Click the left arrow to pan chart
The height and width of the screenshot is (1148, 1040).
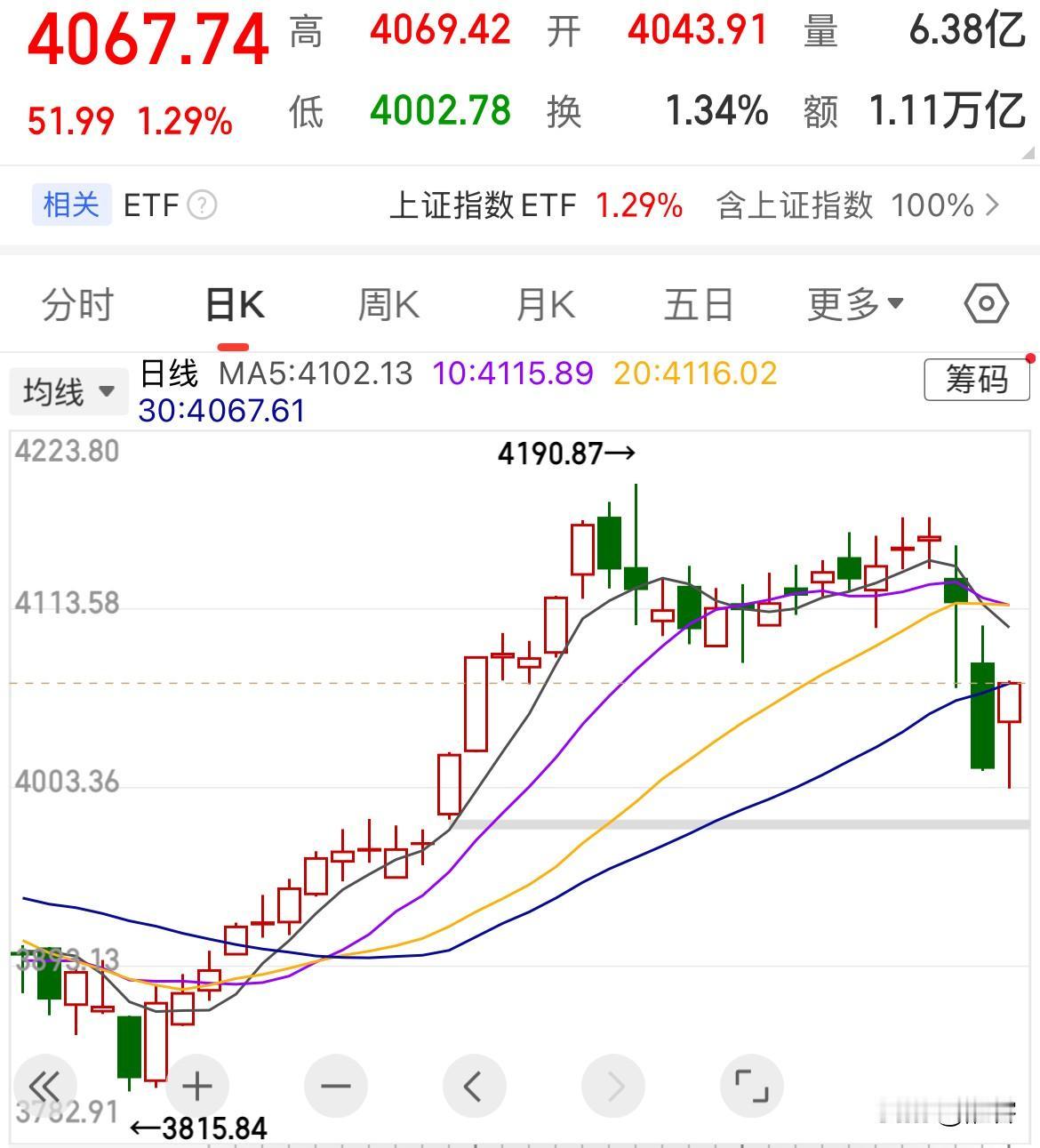[474, 1086]
